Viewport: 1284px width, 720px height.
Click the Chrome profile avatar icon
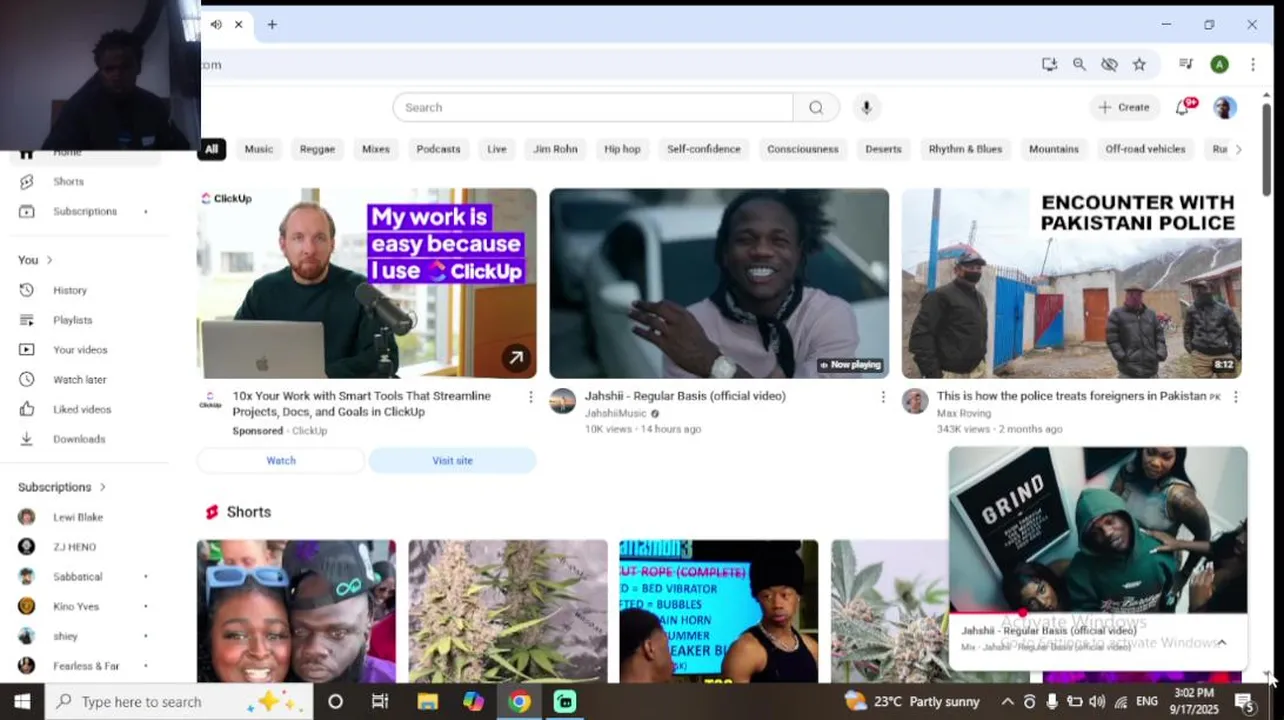click(1219, 64)
